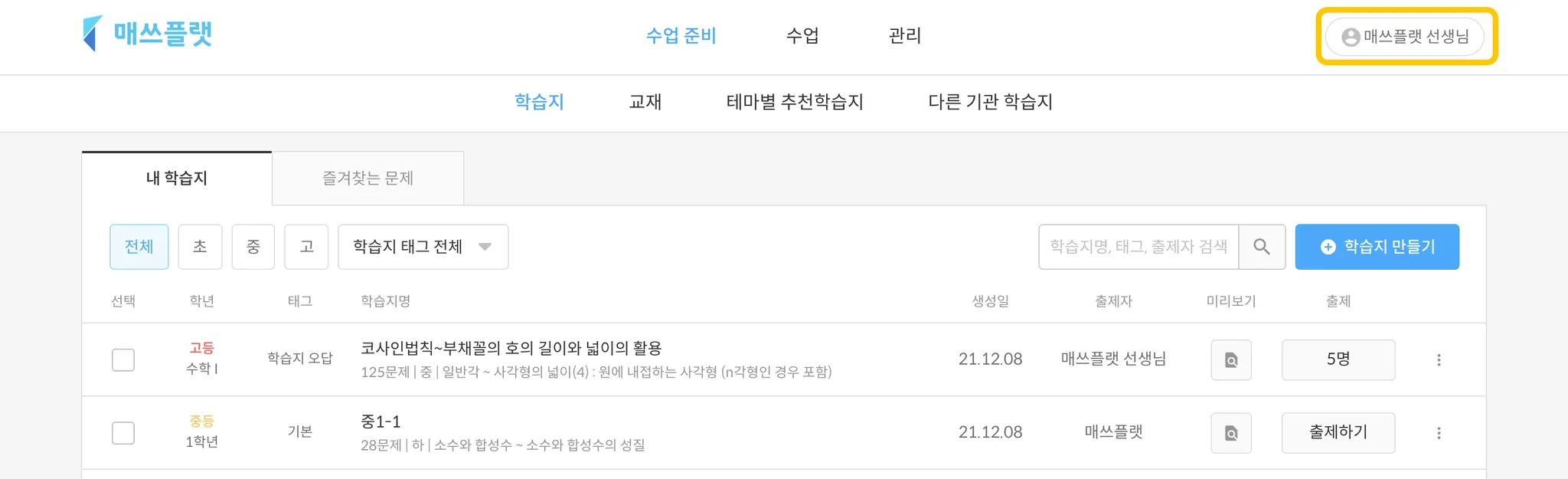The image size is (1568, 479).
Task: Filter worksheets by 중 level
Action: 253,247
